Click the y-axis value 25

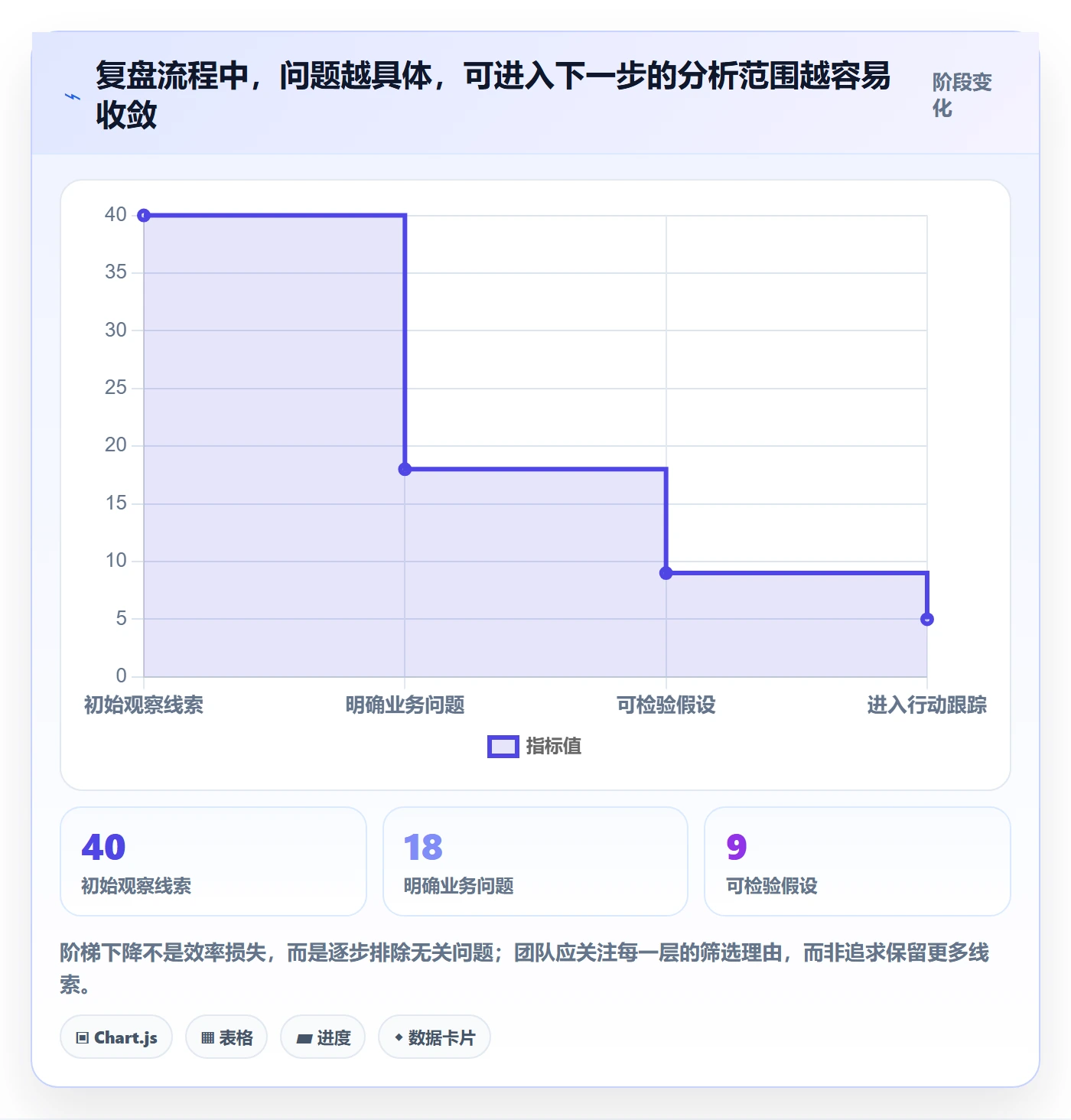tap(116, 387)
